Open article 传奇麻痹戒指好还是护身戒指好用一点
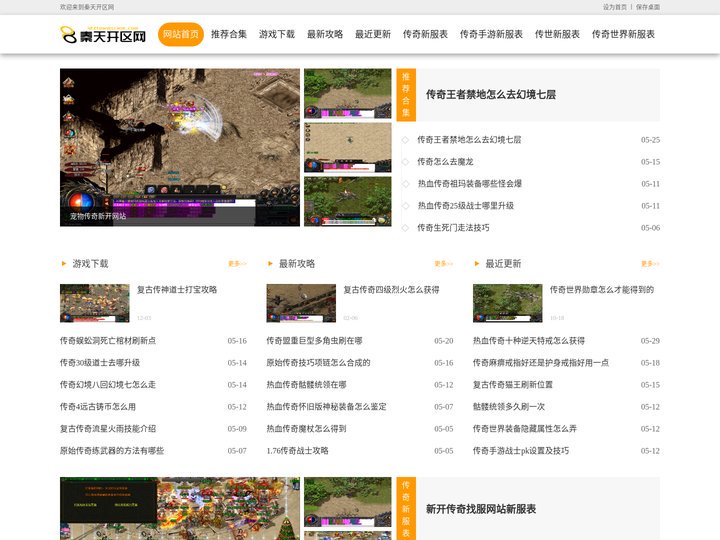The image size is (720, 540). tap(541, 363)
